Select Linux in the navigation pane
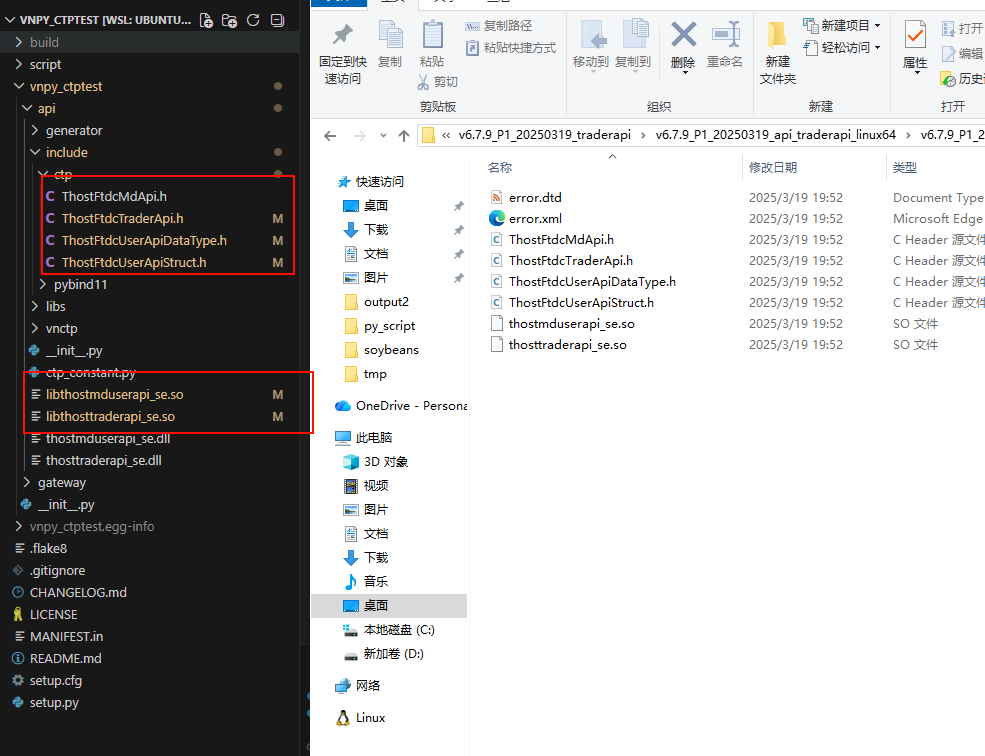The height and width of the screenshot is (756, 985). [x=370, y=717]
